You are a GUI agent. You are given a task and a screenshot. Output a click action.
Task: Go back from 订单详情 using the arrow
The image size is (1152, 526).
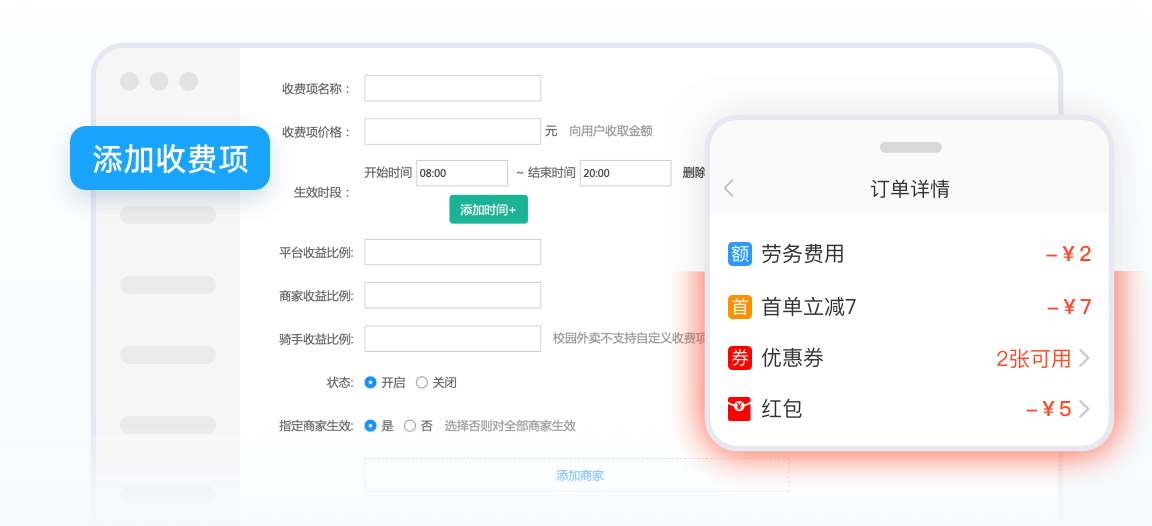[x=729, y=188]
